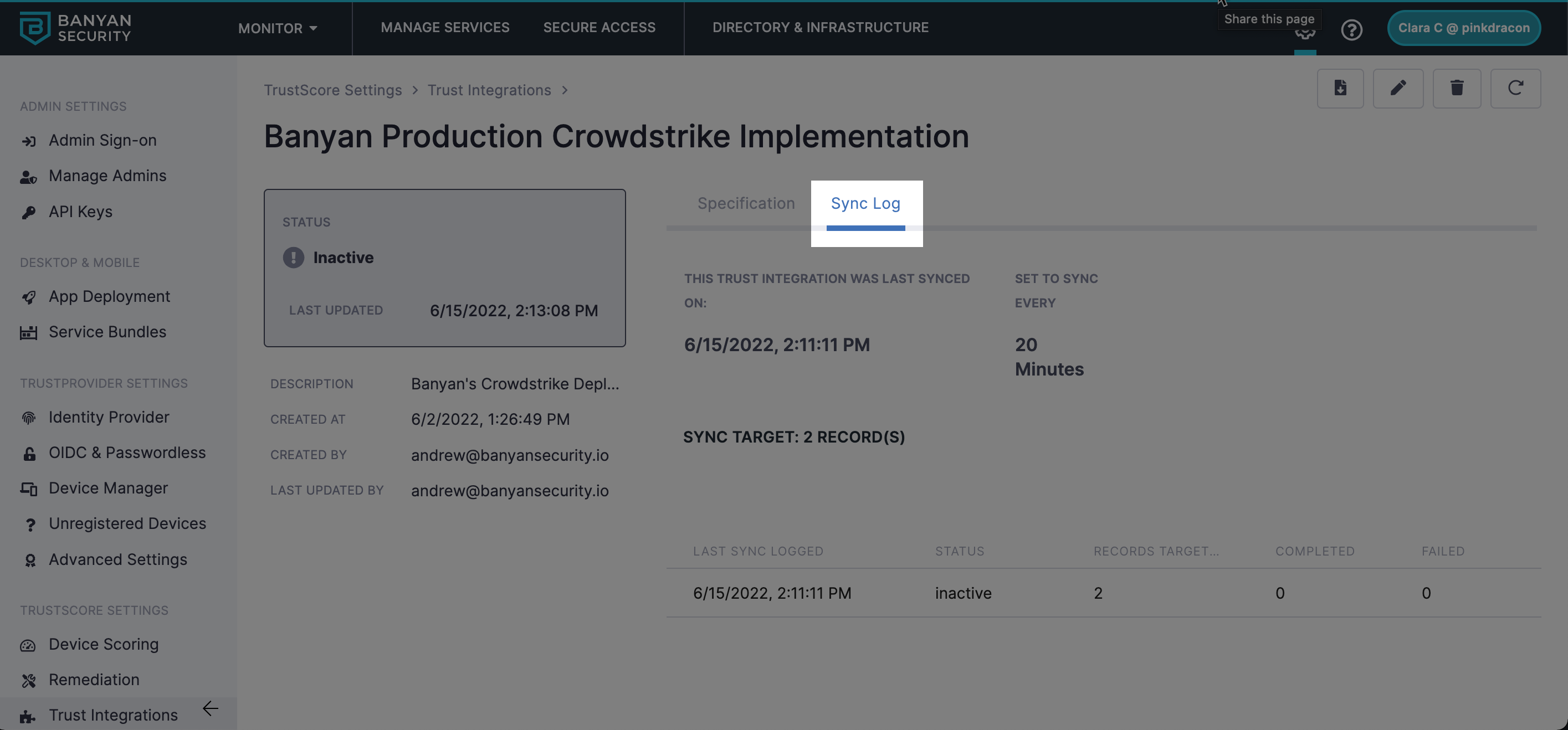Select the Sync Log tab

click(865, 203)
